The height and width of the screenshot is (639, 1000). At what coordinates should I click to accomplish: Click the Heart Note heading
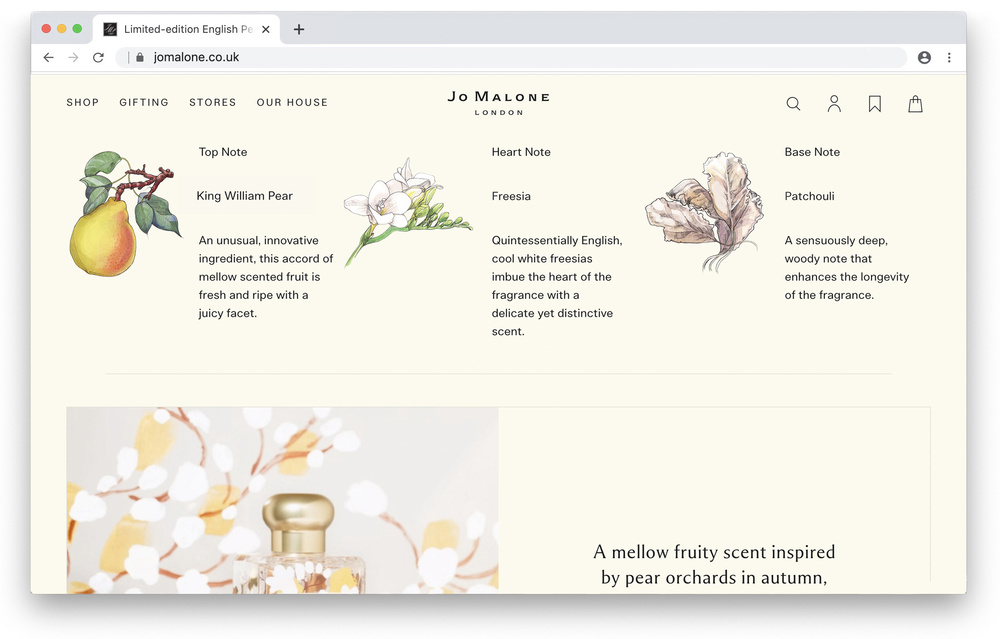[x=521, y=152]
